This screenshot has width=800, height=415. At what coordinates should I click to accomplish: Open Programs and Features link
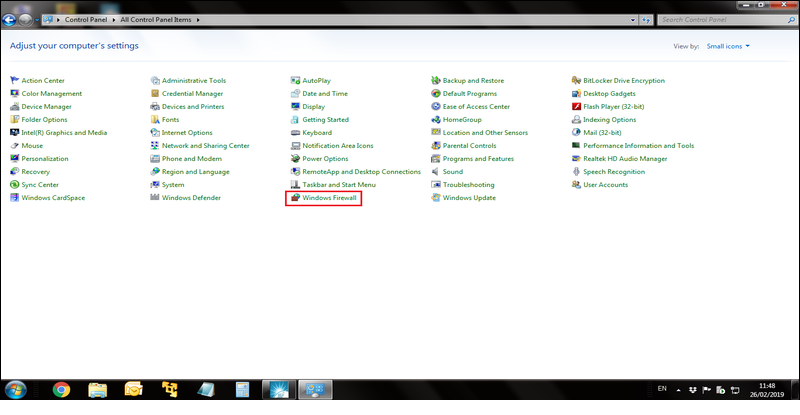coord(478,159)
